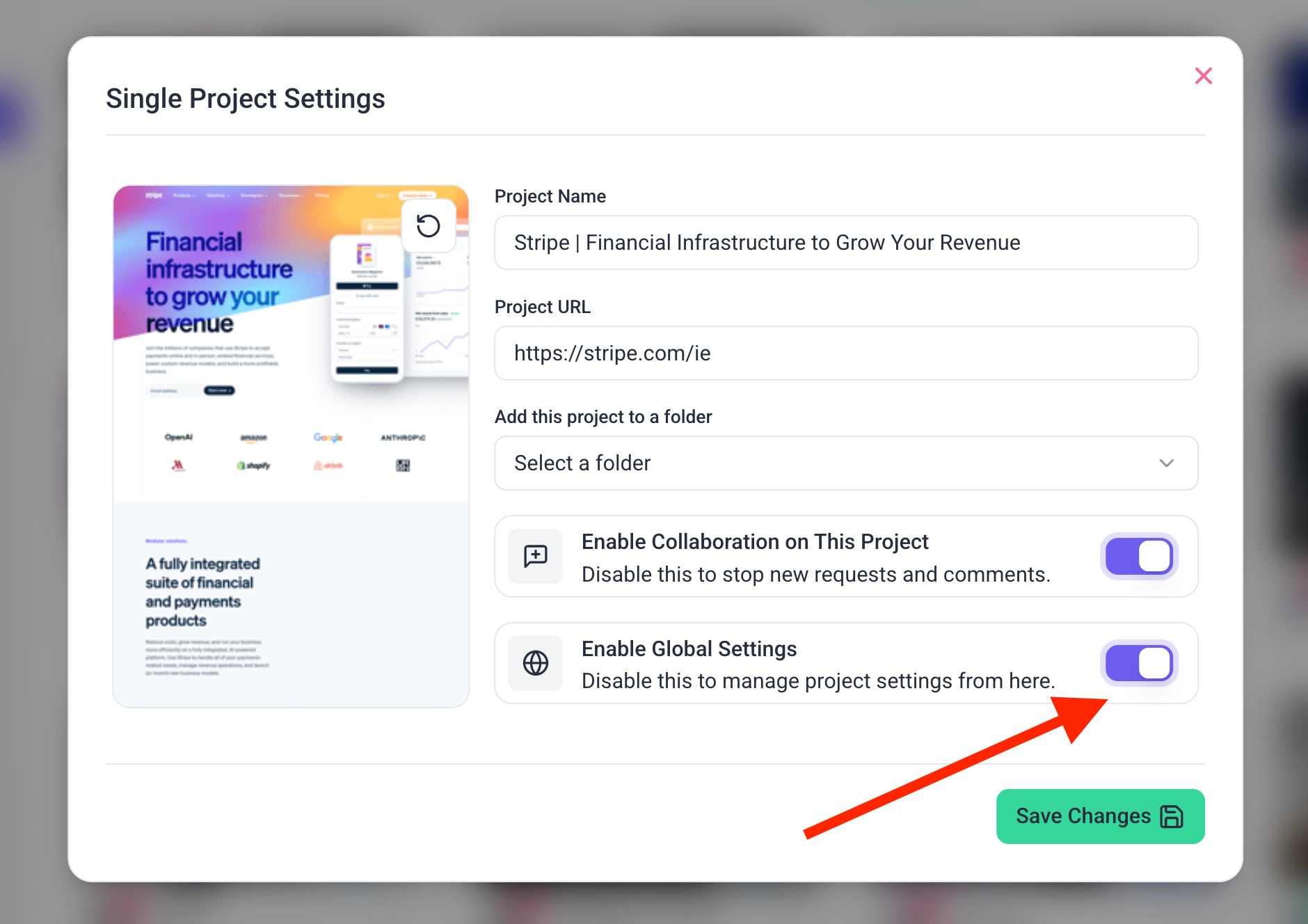Click the Project URL label
Image resolution: width=1308 pixels, height=924 pixels.
(542, 307)
